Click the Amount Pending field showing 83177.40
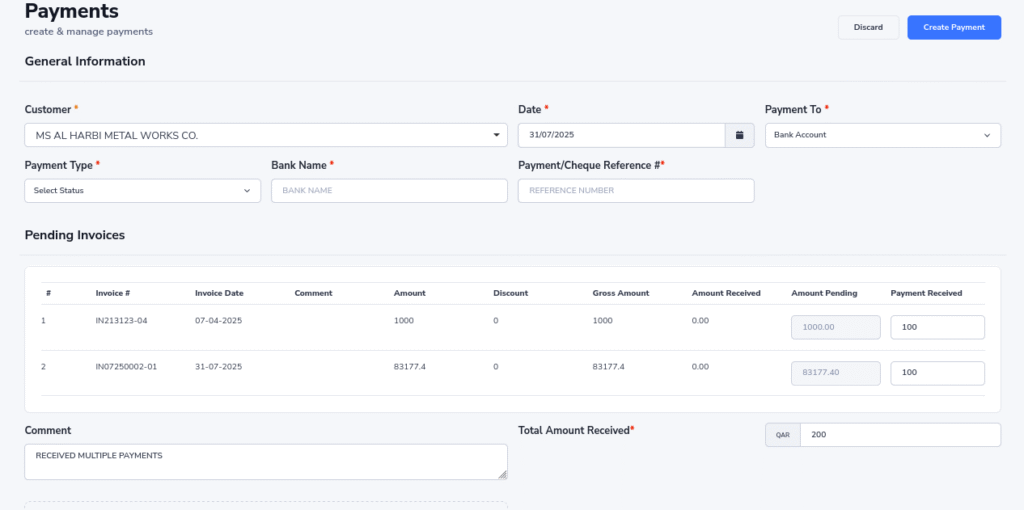This screenshot has width=1024, height=510. point(835,373)
